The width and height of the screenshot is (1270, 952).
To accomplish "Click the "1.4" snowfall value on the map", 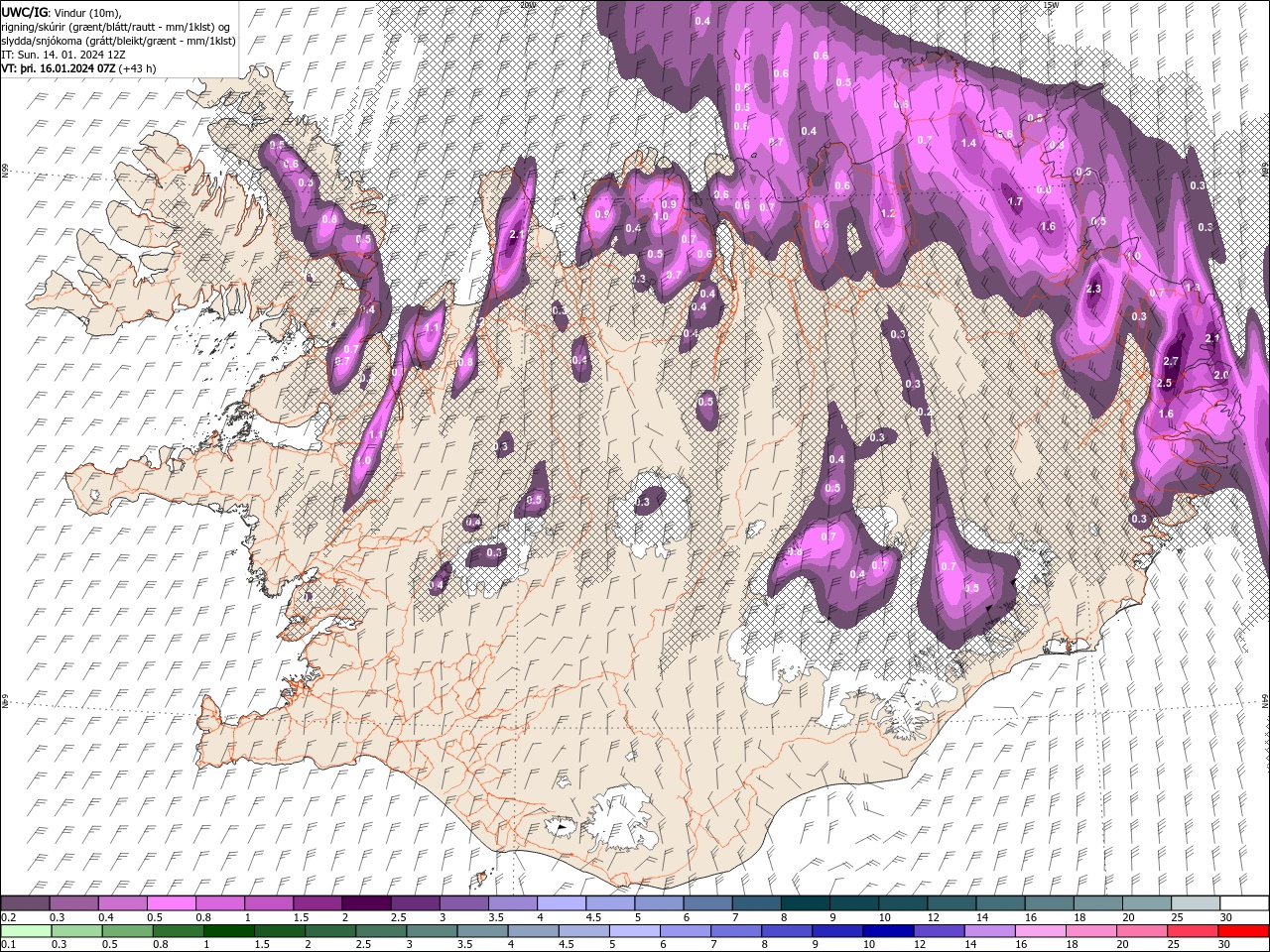I will point(969,144).
